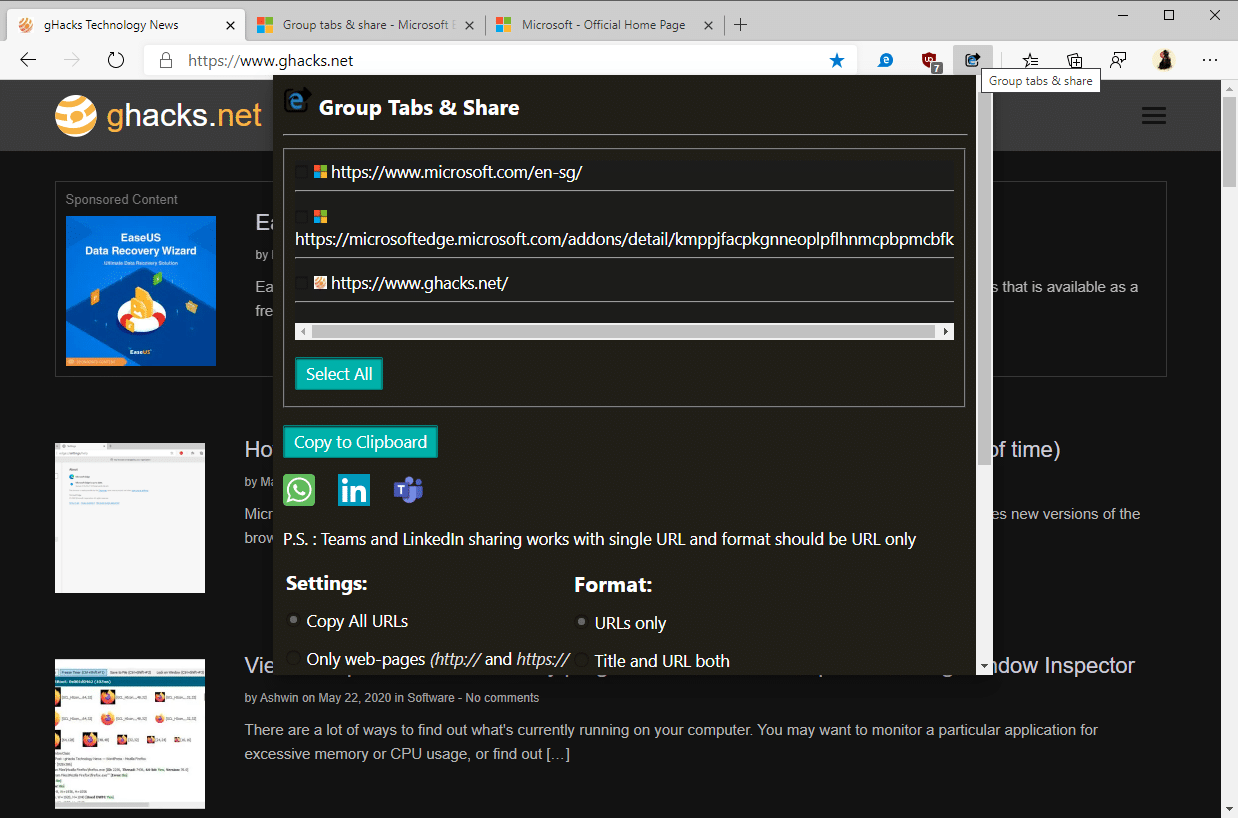Check the ghacks.net URL checkbox

(302, 283)
